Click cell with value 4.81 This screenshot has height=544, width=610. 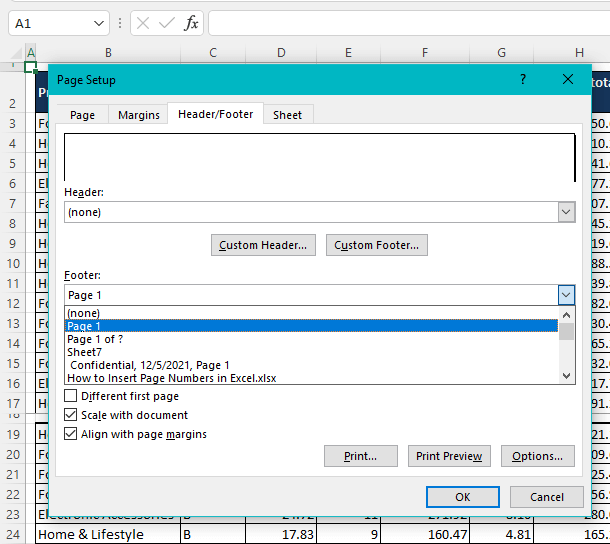point(501,534)
